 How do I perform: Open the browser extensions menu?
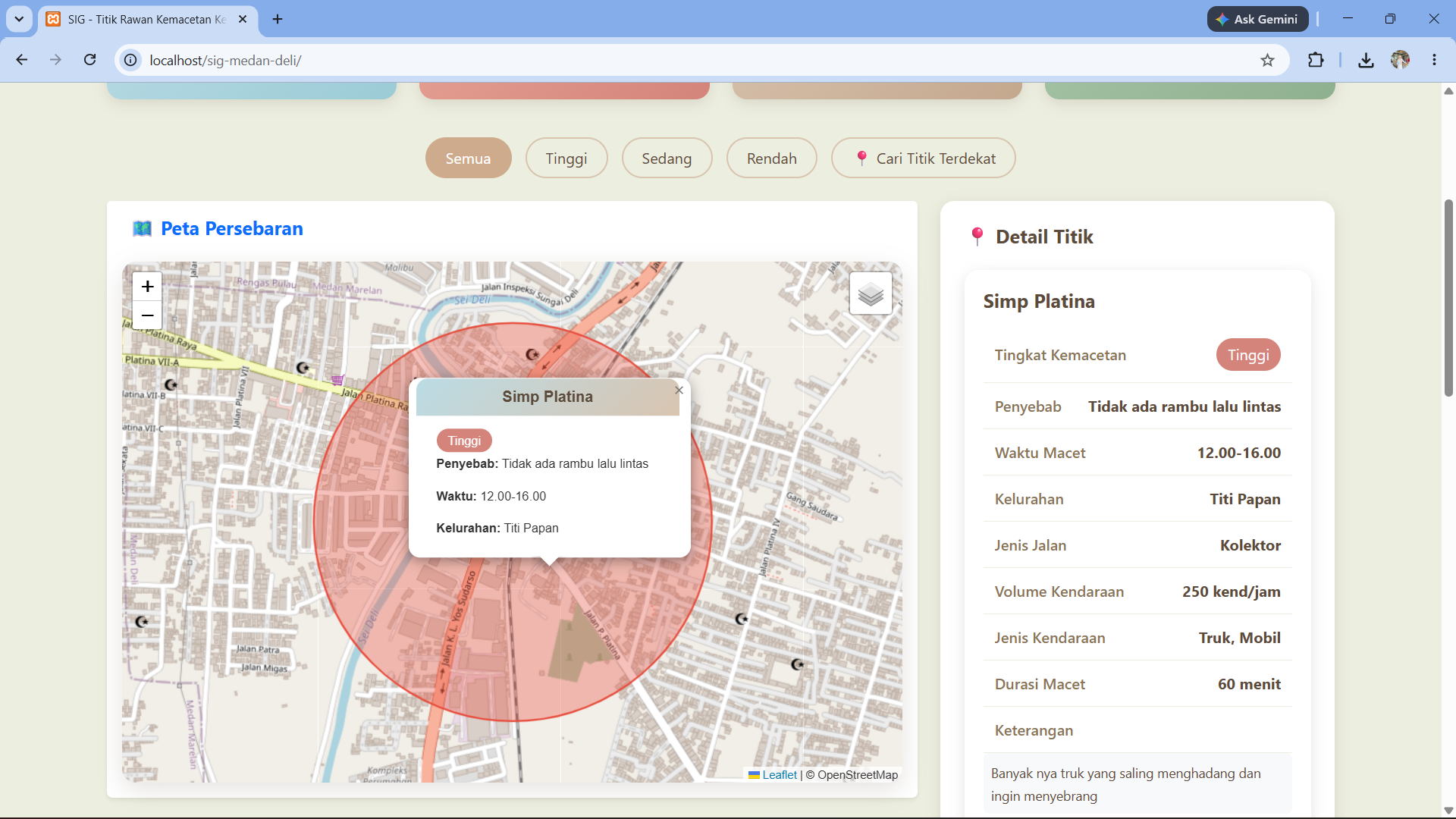point(1316,60)
